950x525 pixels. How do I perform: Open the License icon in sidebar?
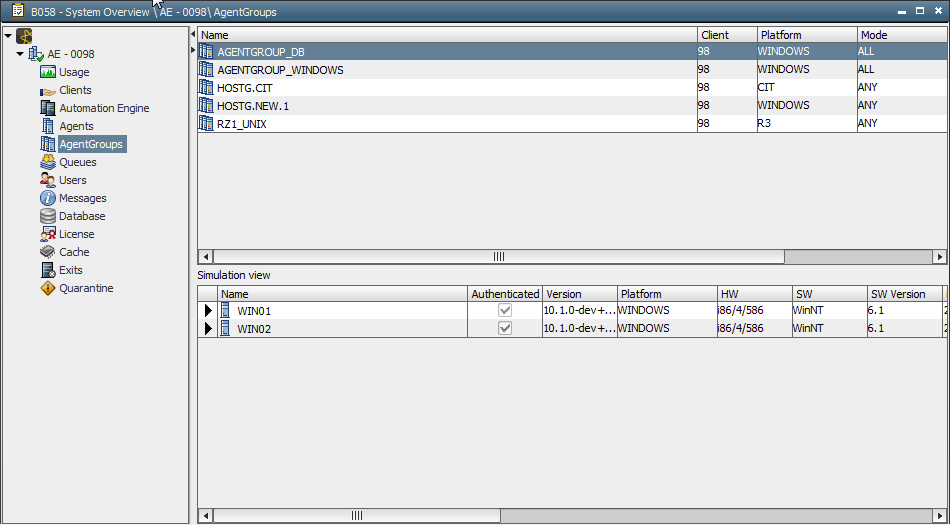click(x=48, y=234)
